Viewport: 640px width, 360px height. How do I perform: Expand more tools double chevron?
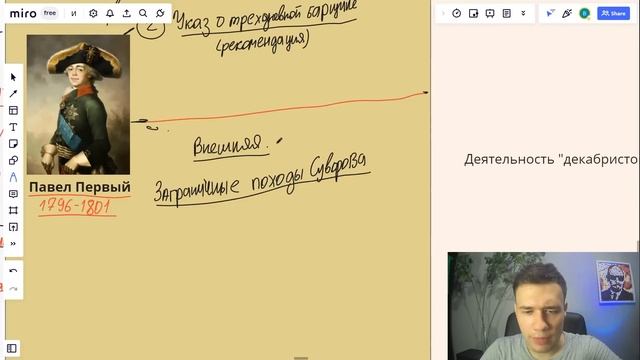(13, 244)
